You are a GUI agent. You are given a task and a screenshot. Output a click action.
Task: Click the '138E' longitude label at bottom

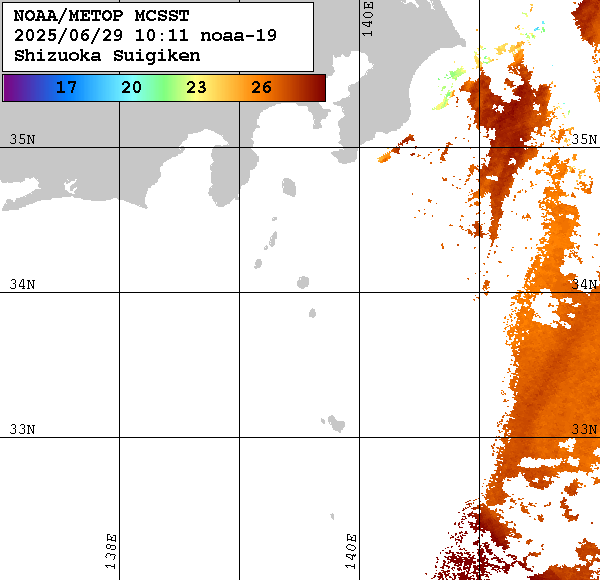(111, 551)
